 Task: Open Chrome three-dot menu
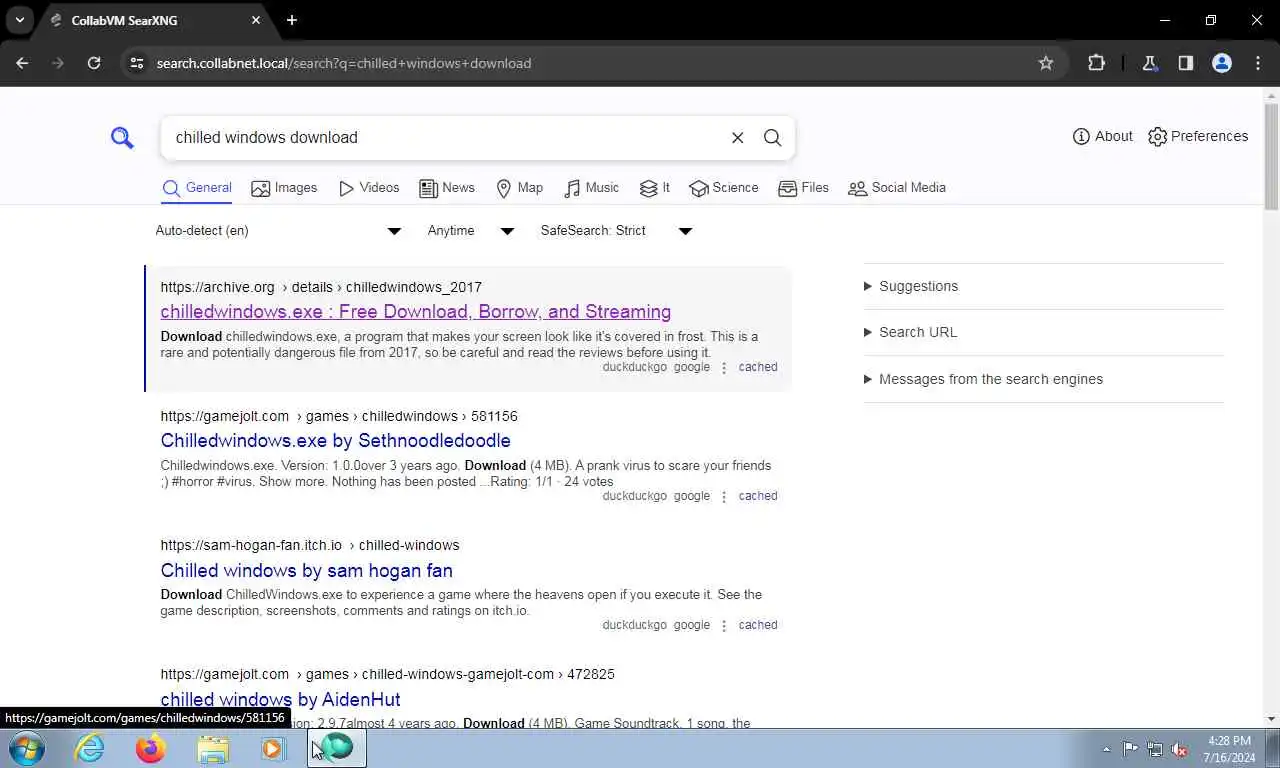tap(1258, 63)
